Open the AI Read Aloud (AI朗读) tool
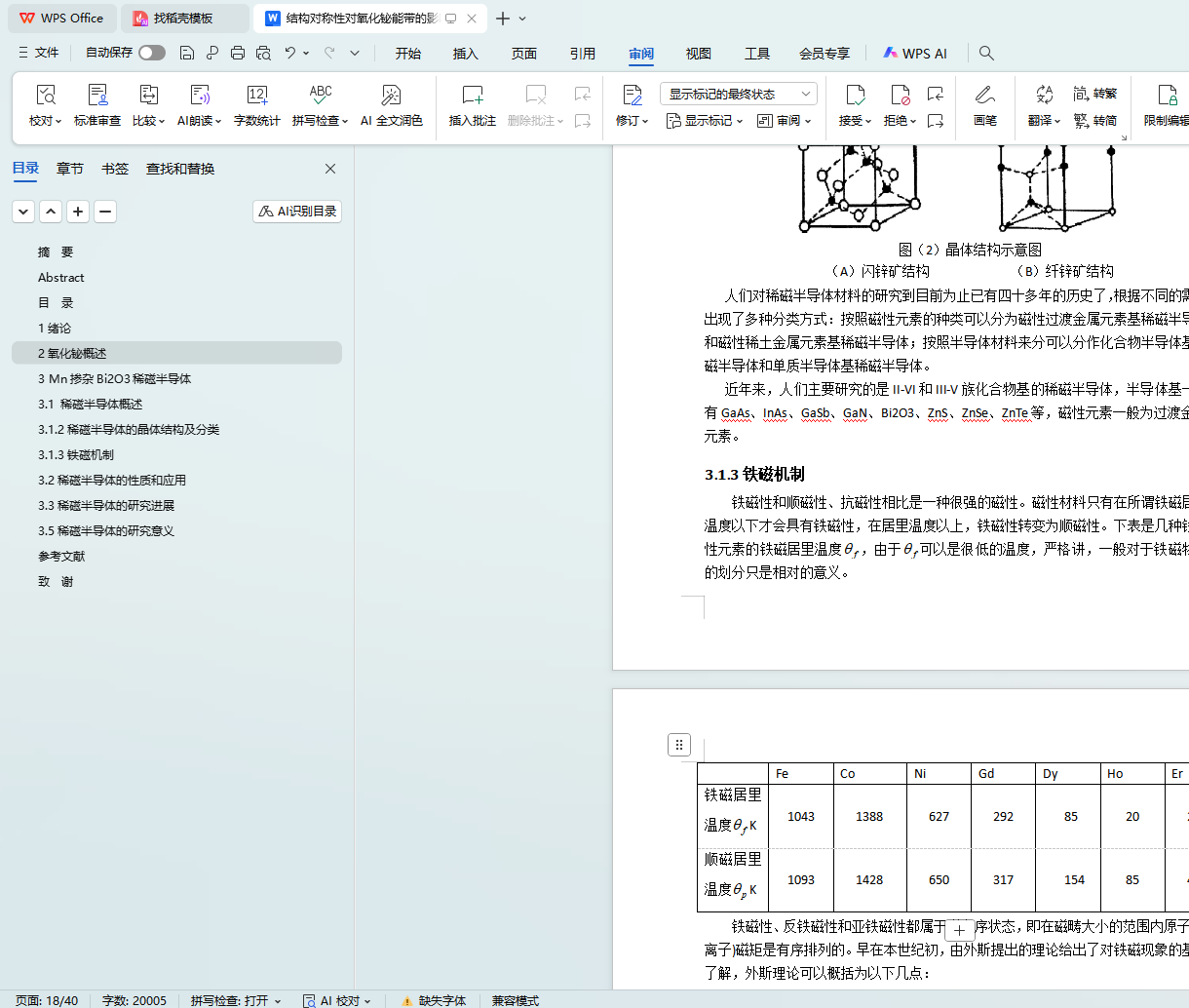The height and width of the screenshot is (1008, 1189). 200,96
